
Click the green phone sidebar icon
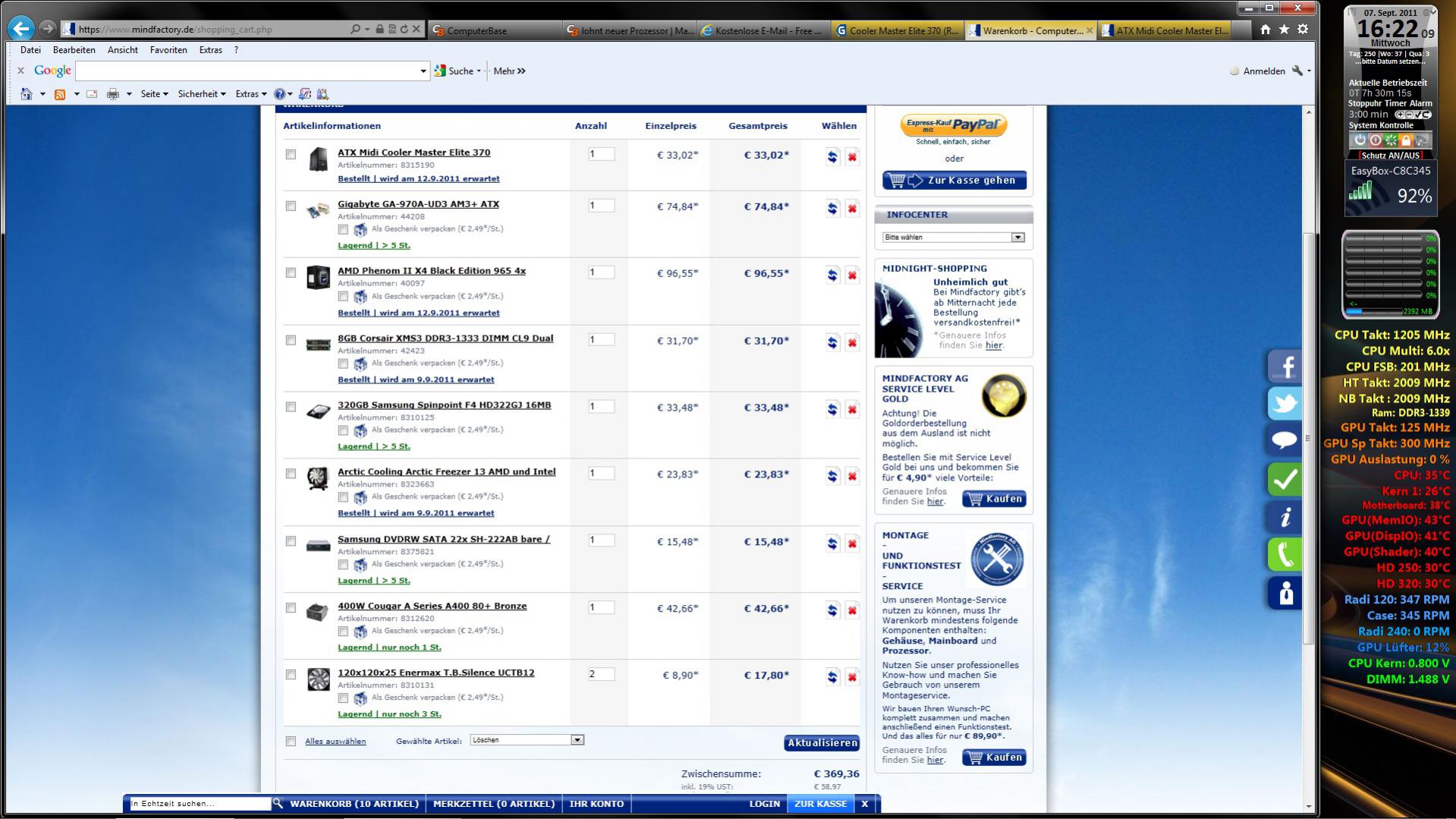click(1285, 555)
